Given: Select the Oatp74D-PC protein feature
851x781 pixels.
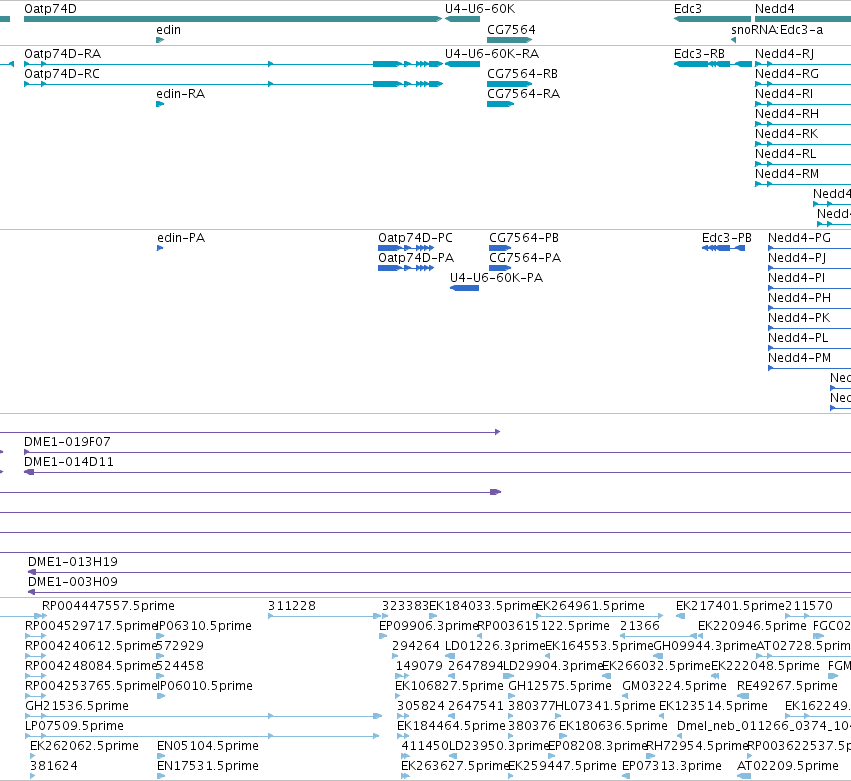Looking at the screenshot, I should tap(406, 248).
